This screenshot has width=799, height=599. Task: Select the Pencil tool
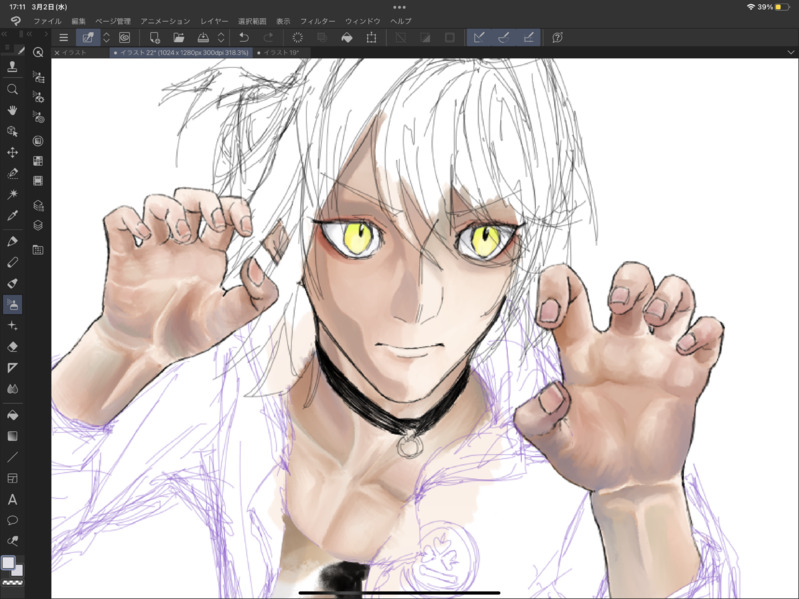click(12, 262)
